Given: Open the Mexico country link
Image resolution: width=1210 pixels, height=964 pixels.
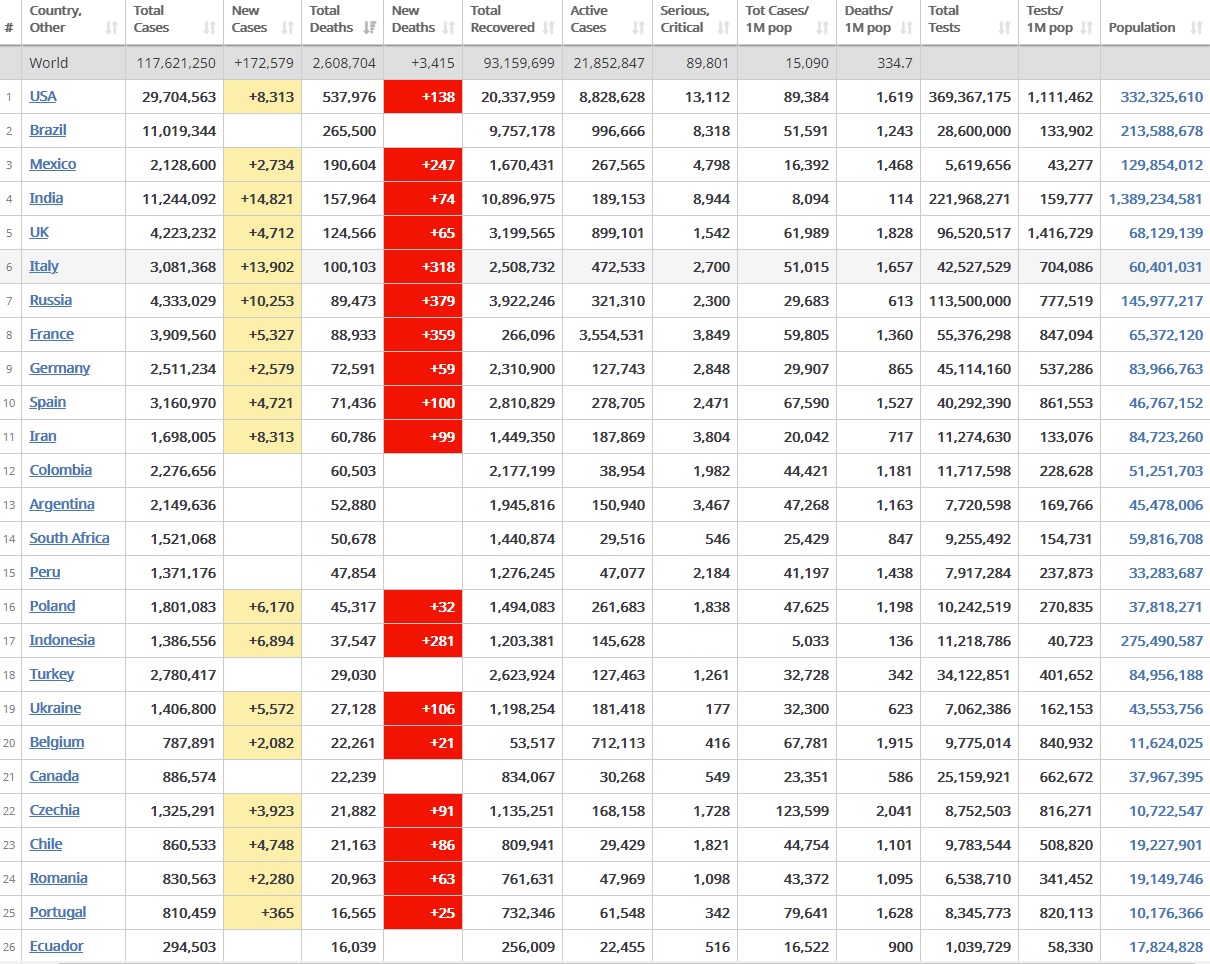Looking at the screenshot, I should [x=53, y=165].
